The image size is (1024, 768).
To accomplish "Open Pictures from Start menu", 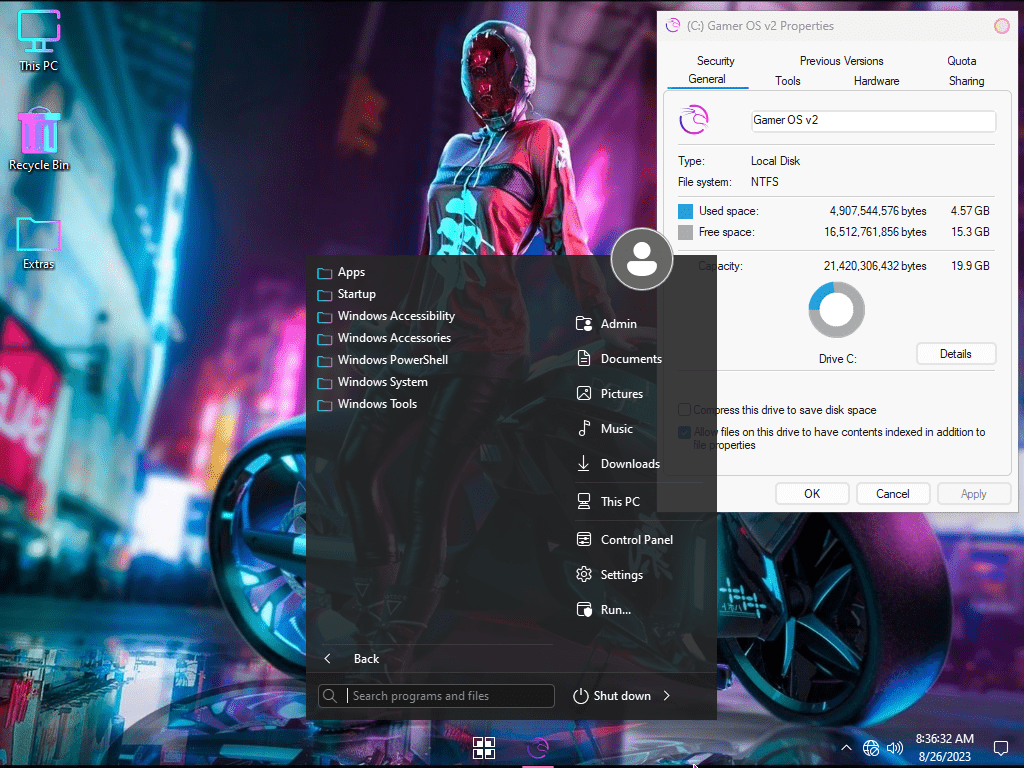I will click(610, 394).
